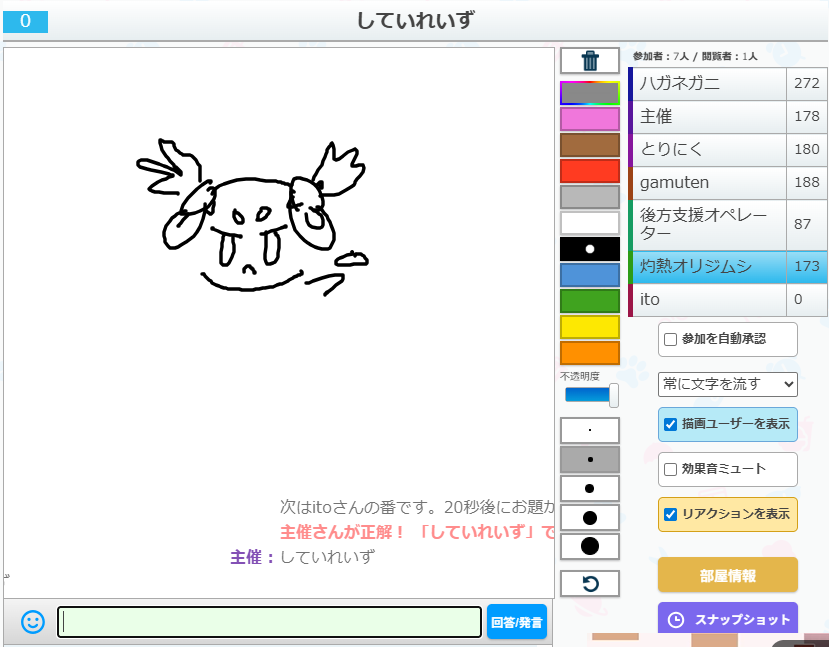Select the largest brush size dot
This screenshot has height=647, width=829.
tap(590, 546)
